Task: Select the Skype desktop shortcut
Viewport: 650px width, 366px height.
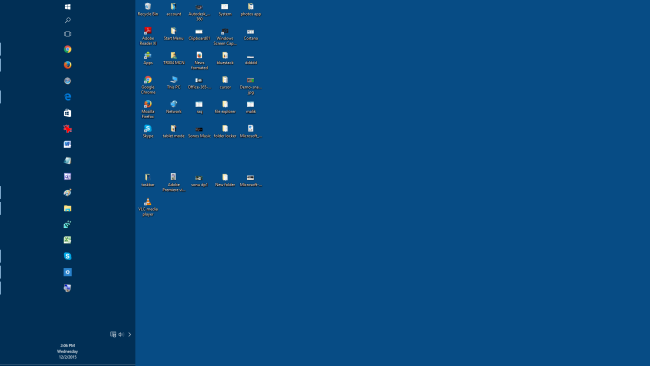Action: click(148, 131)
